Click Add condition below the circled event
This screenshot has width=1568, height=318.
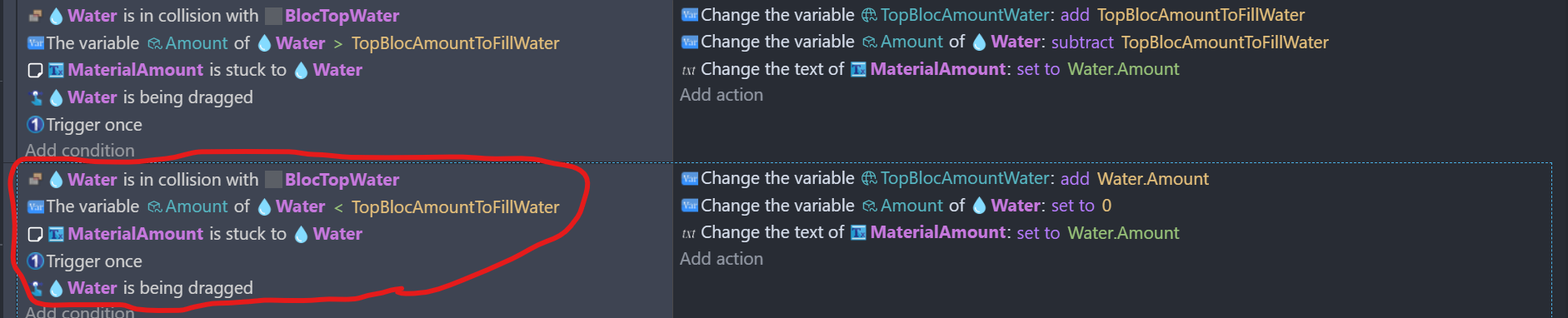click(x=80, y=312)
